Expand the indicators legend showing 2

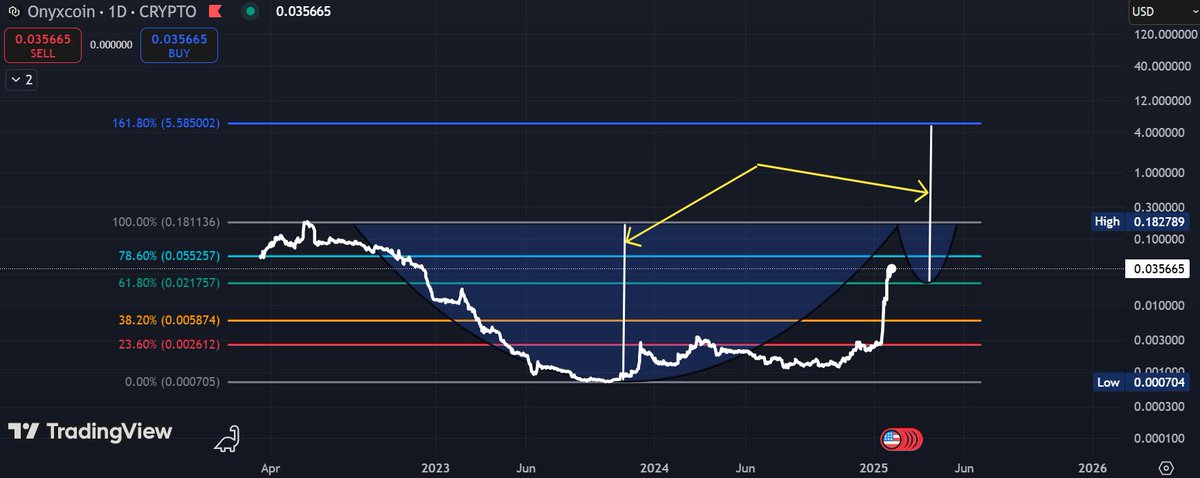22,80
